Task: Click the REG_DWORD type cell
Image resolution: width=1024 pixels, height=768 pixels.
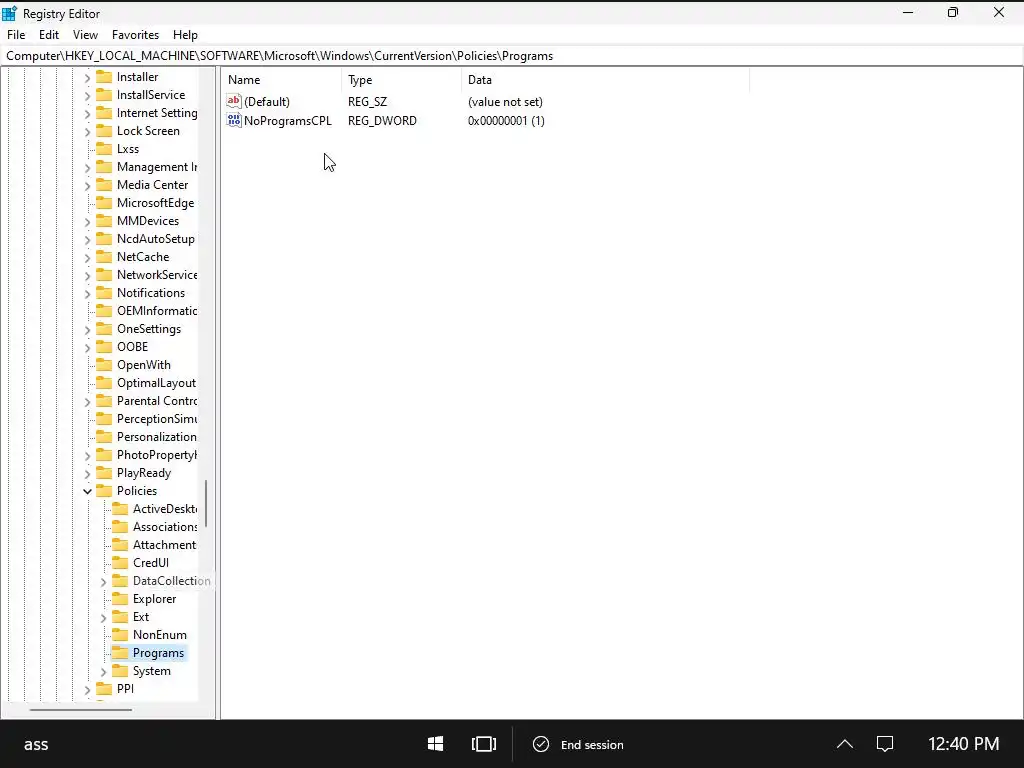Action: tap(382, 120)
